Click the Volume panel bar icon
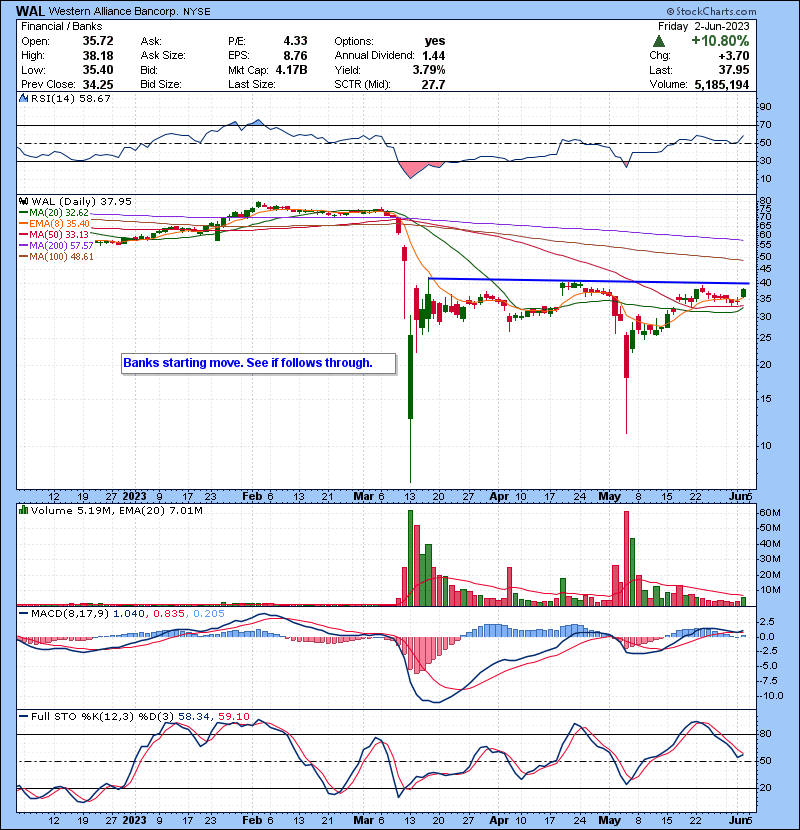800x830 pixels. tap(23, 510)
